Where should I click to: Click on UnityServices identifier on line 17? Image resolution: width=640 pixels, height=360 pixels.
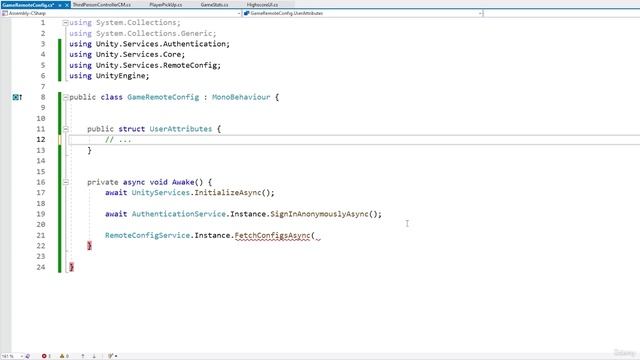coord(161,193)
